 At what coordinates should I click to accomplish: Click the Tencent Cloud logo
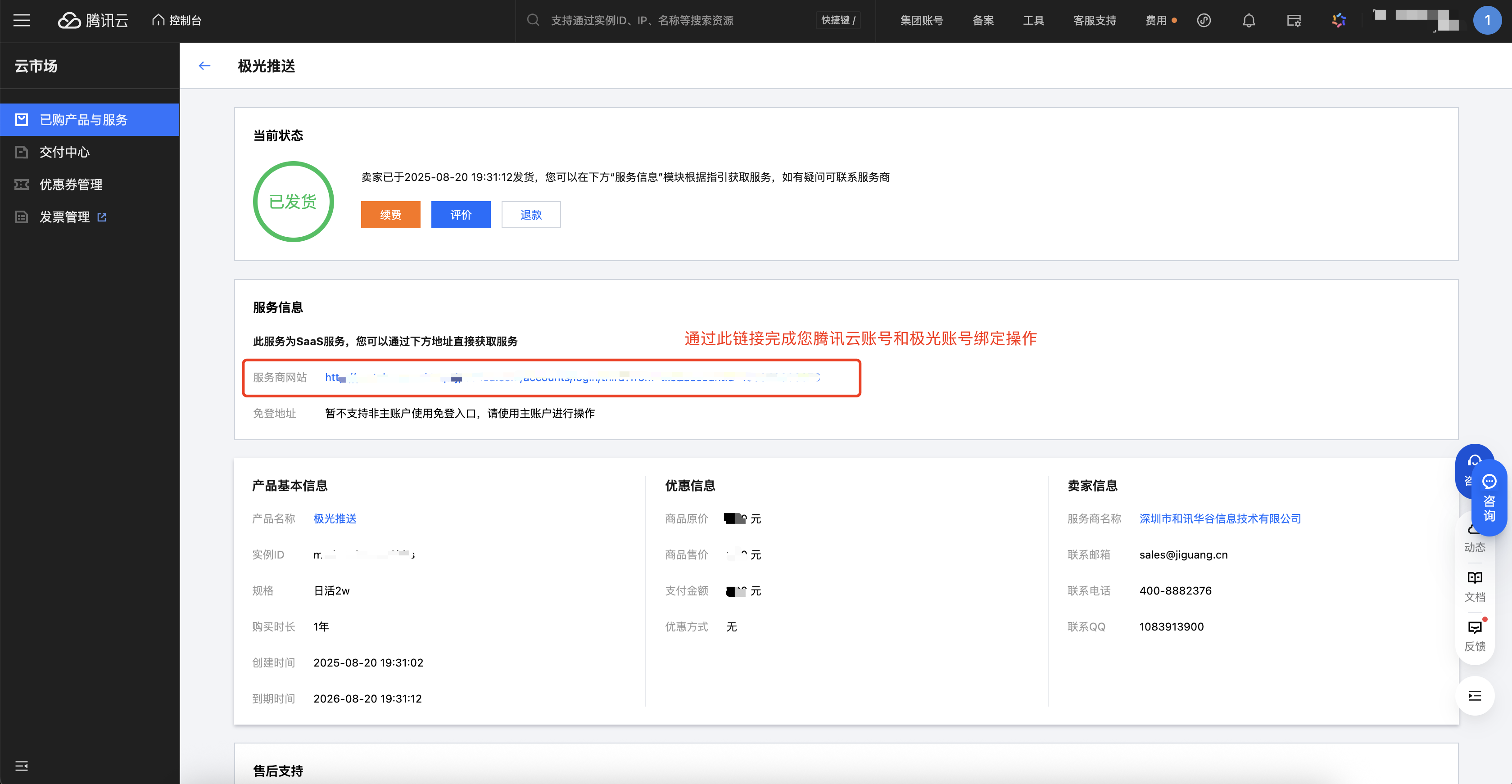pyautogui.click(x=93, y=21)
